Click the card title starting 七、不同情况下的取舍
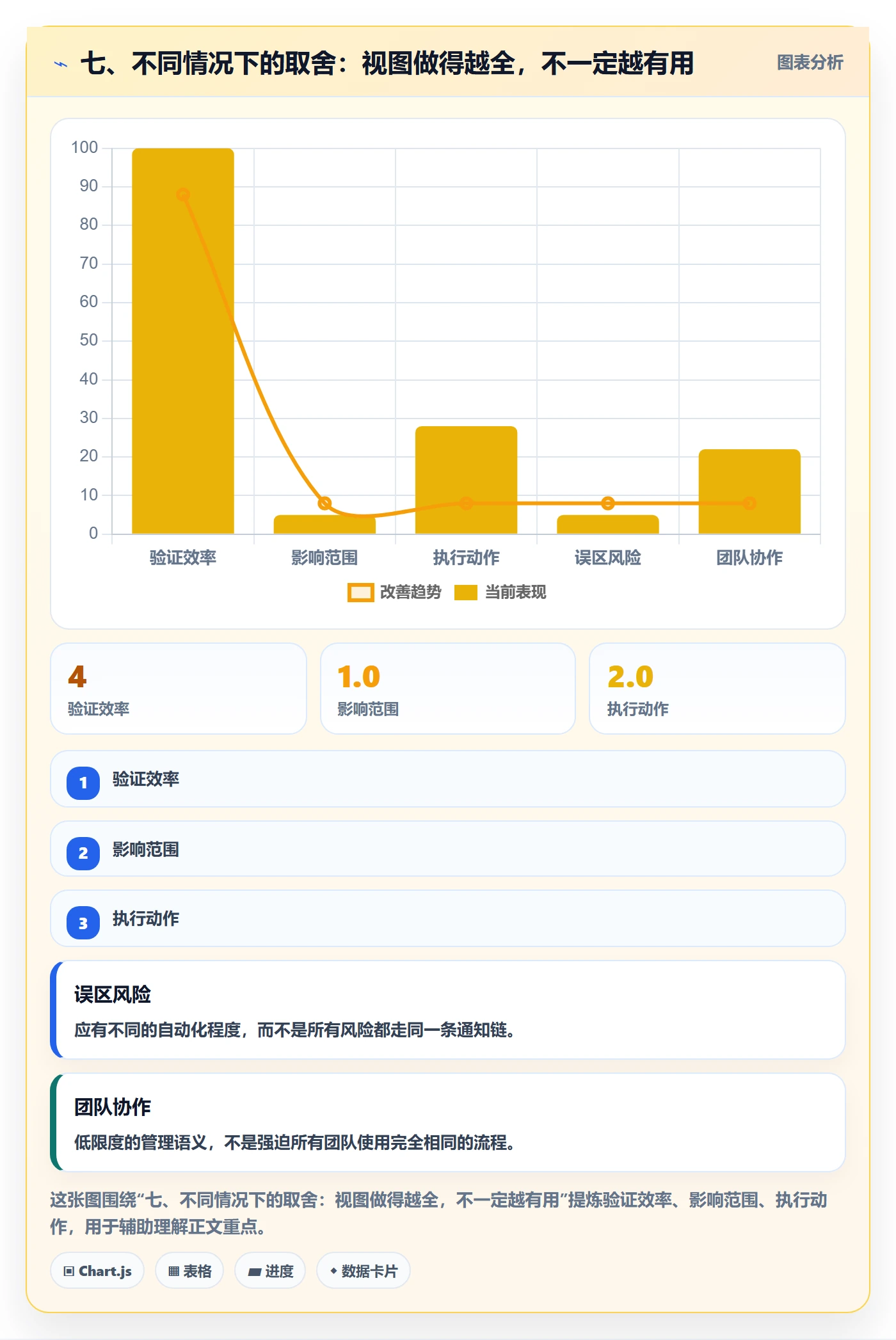Image resolution: width=896 pixels, height=1340 pixels. 387,63
